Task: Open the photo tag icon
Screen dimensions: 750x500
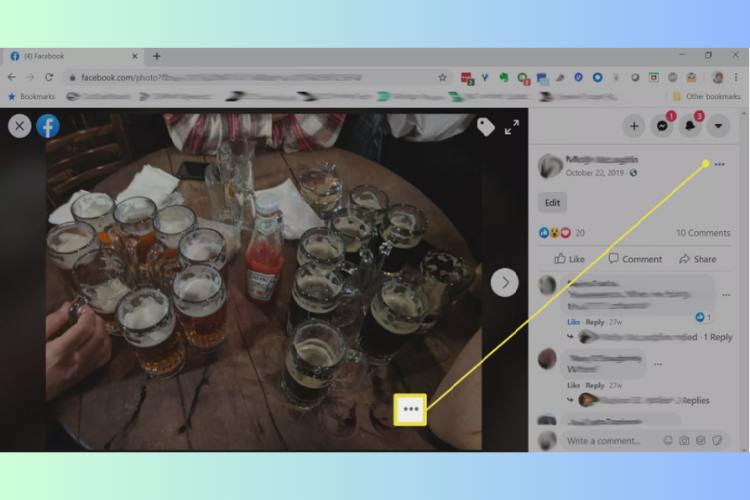Action: 485,127
